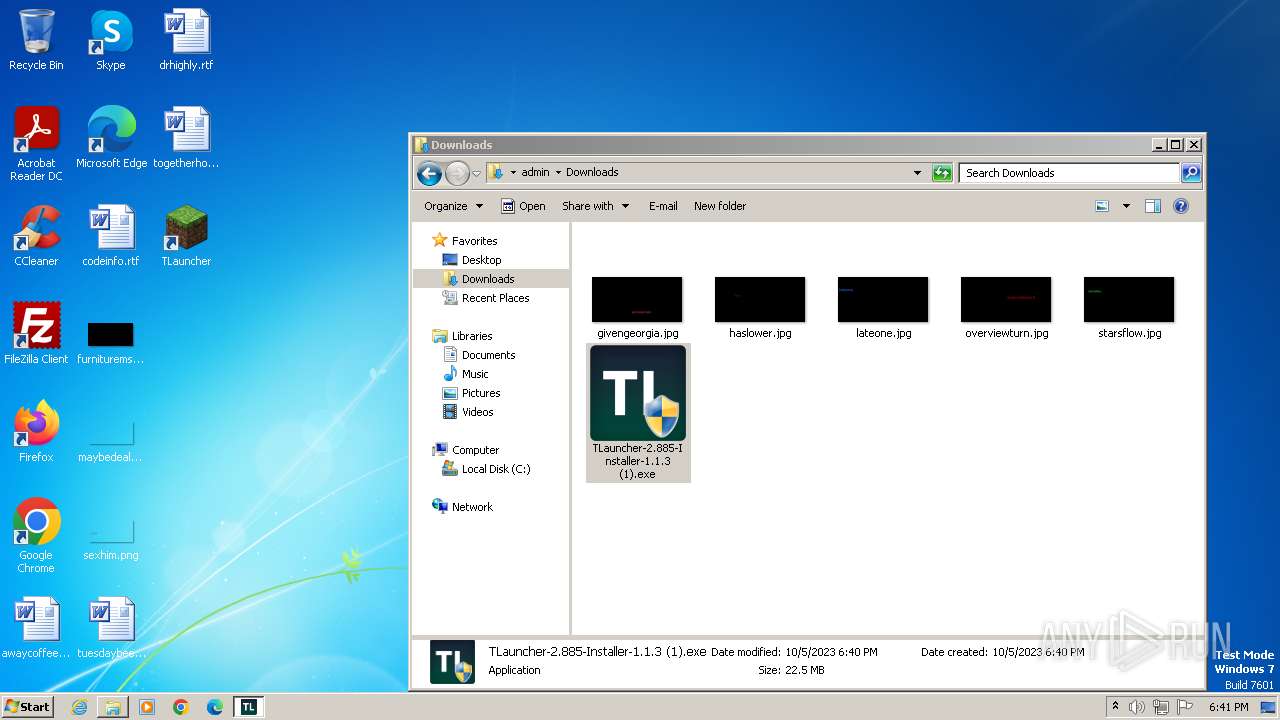Click the search magnifier icon
The width and height of the screenshot is (1280, 720).
pyautogui.click(x=1190, y=173)
